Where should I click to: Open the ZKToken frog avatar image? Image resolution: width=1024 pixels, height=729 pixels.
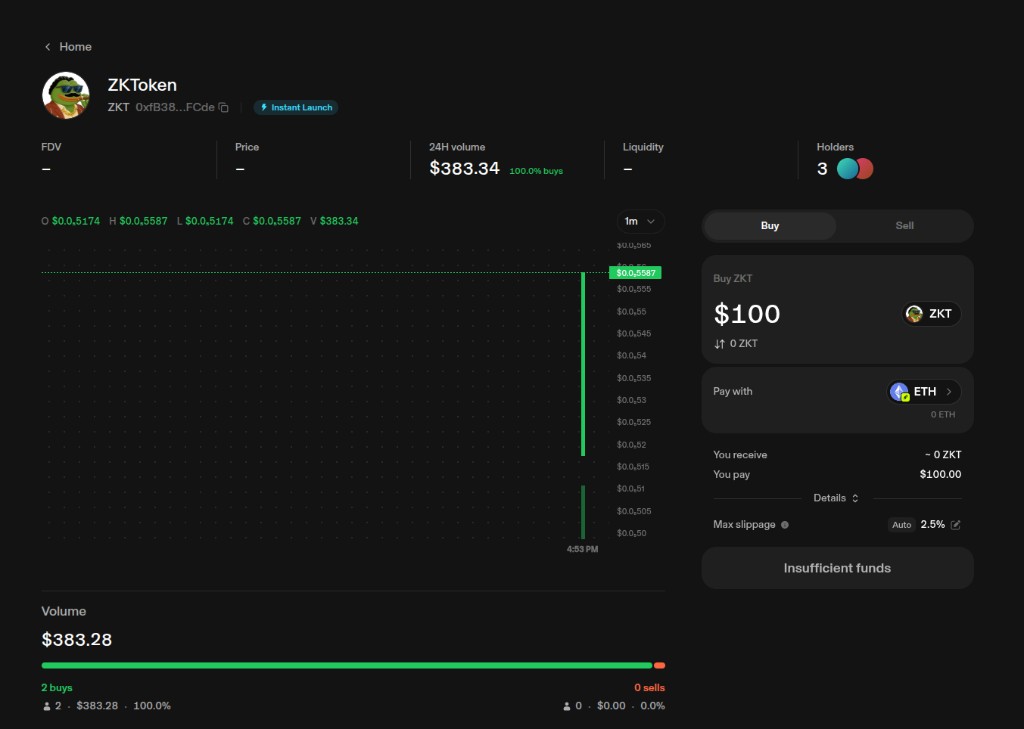[66, 95]
